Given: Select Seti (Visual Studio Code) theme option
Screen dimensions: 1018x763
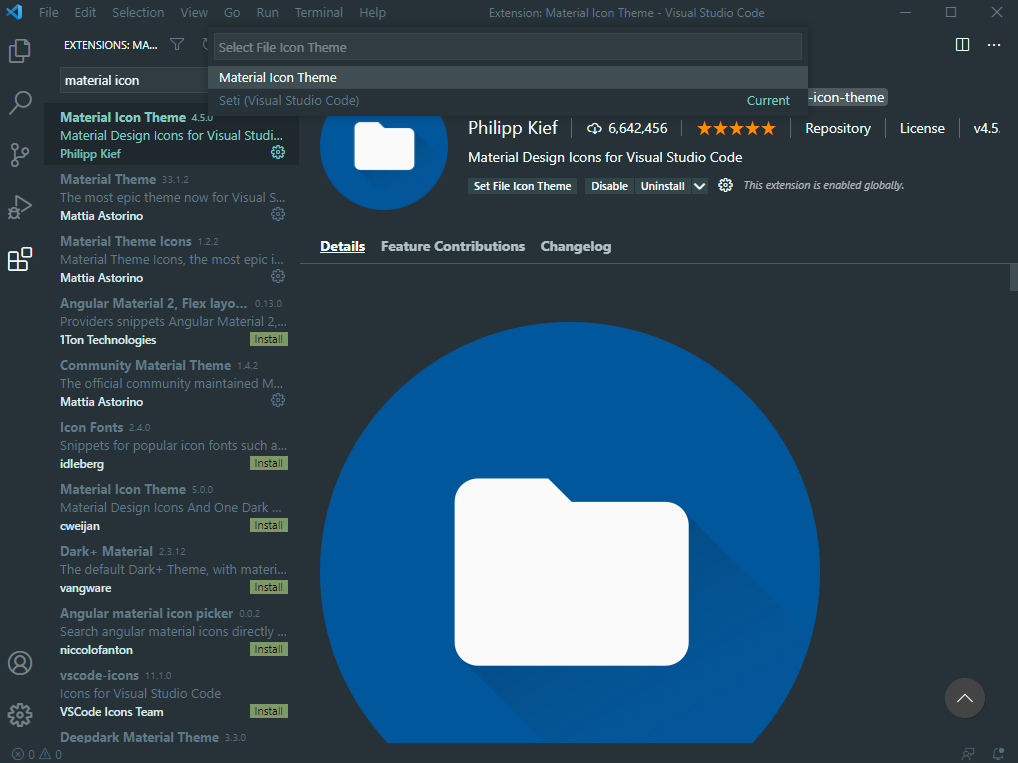Looking at the screenshot, I should point(508,101).
